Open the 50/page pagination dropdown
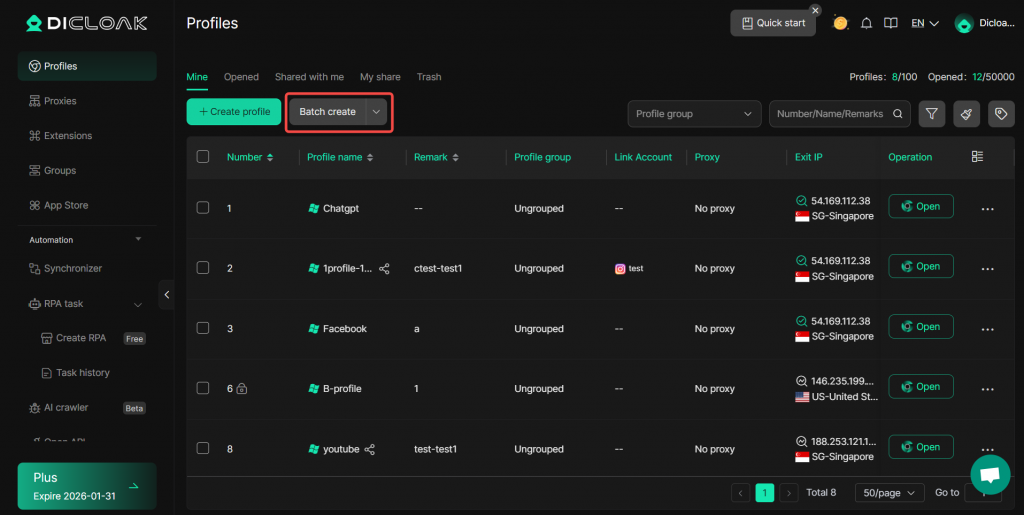 coord(889,492)
